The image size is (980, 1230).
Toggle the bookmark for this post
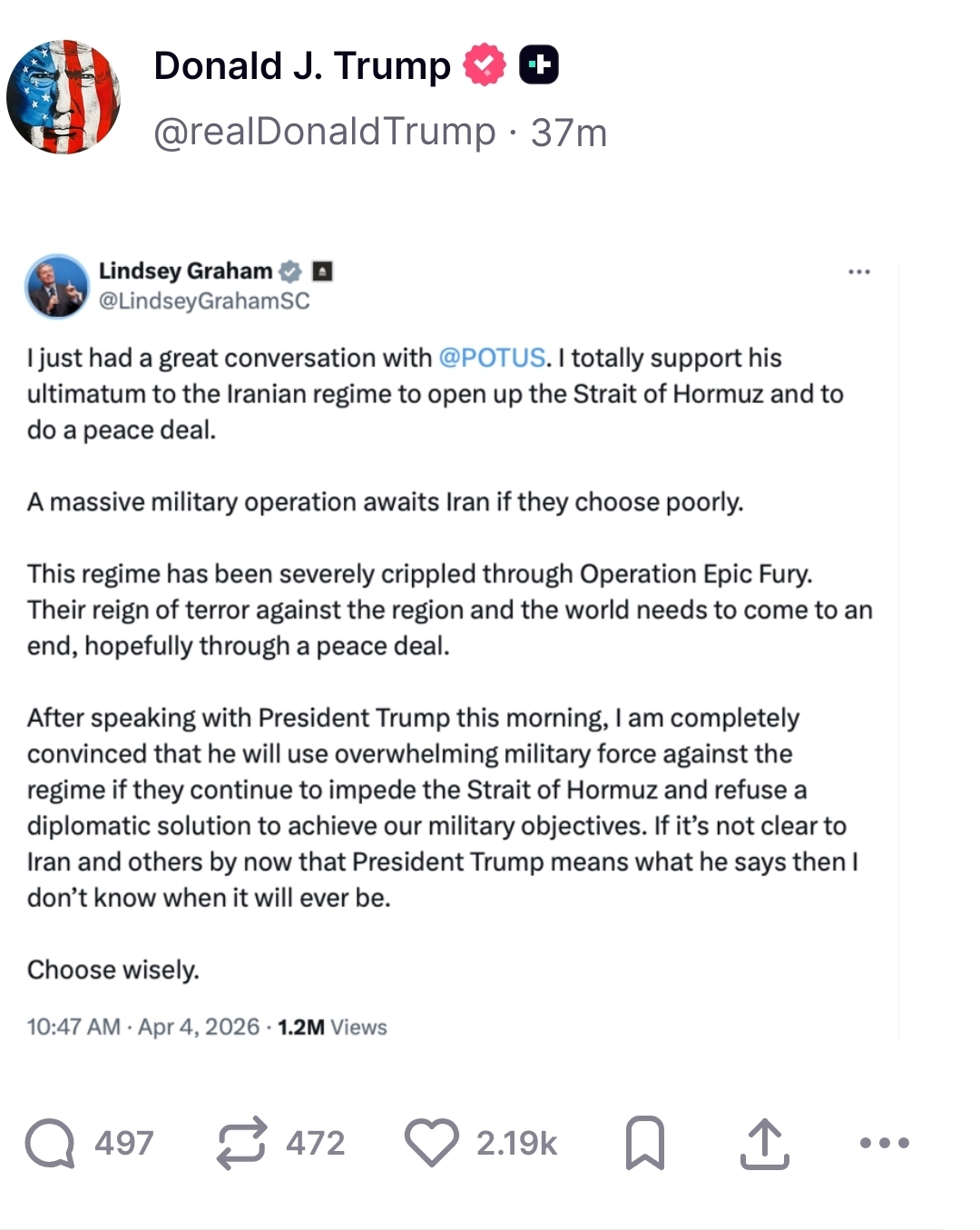(x=645, y=1143)
